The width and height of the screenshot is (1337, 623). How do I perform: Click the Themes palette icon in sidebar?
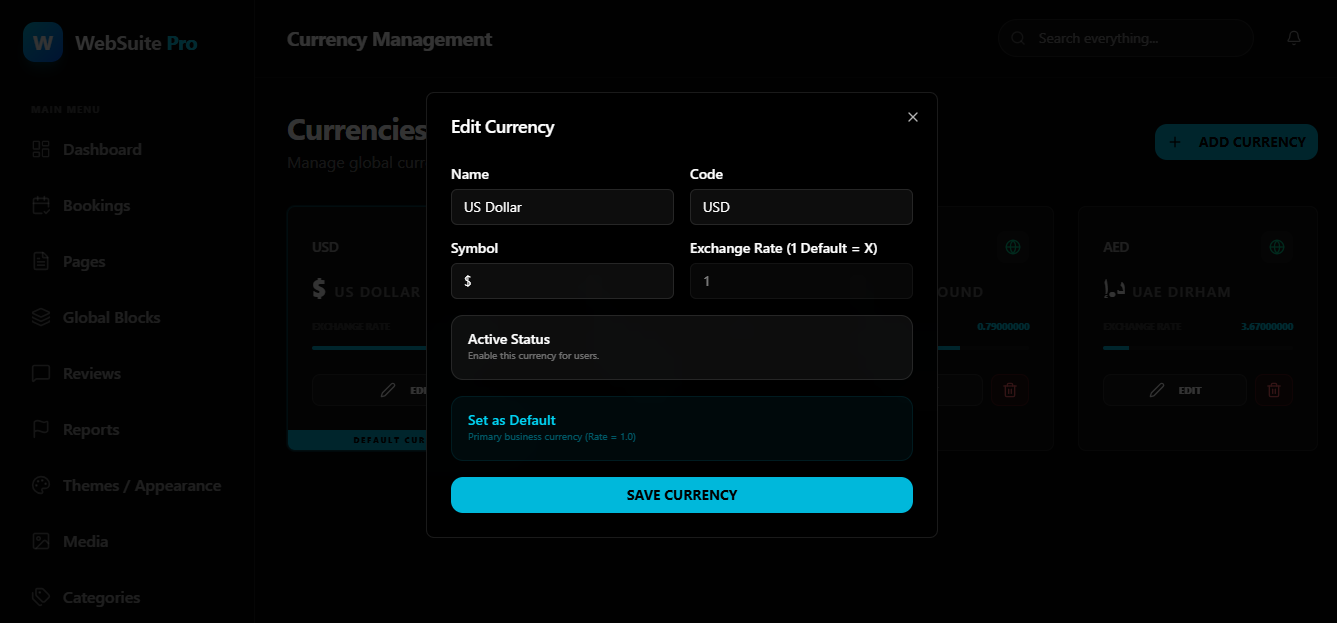point(41,485)
